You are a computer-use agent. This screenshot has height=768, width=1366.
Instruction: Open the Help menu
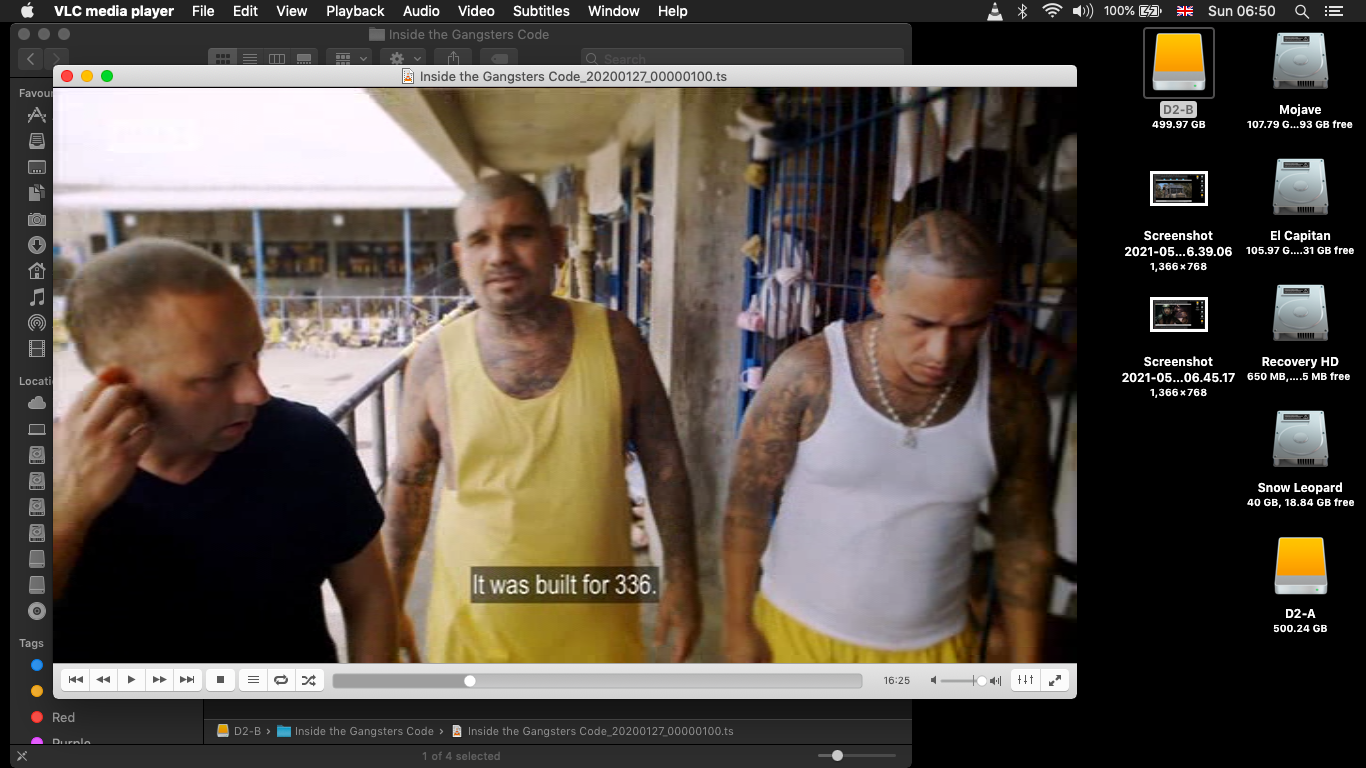(673, 11)
